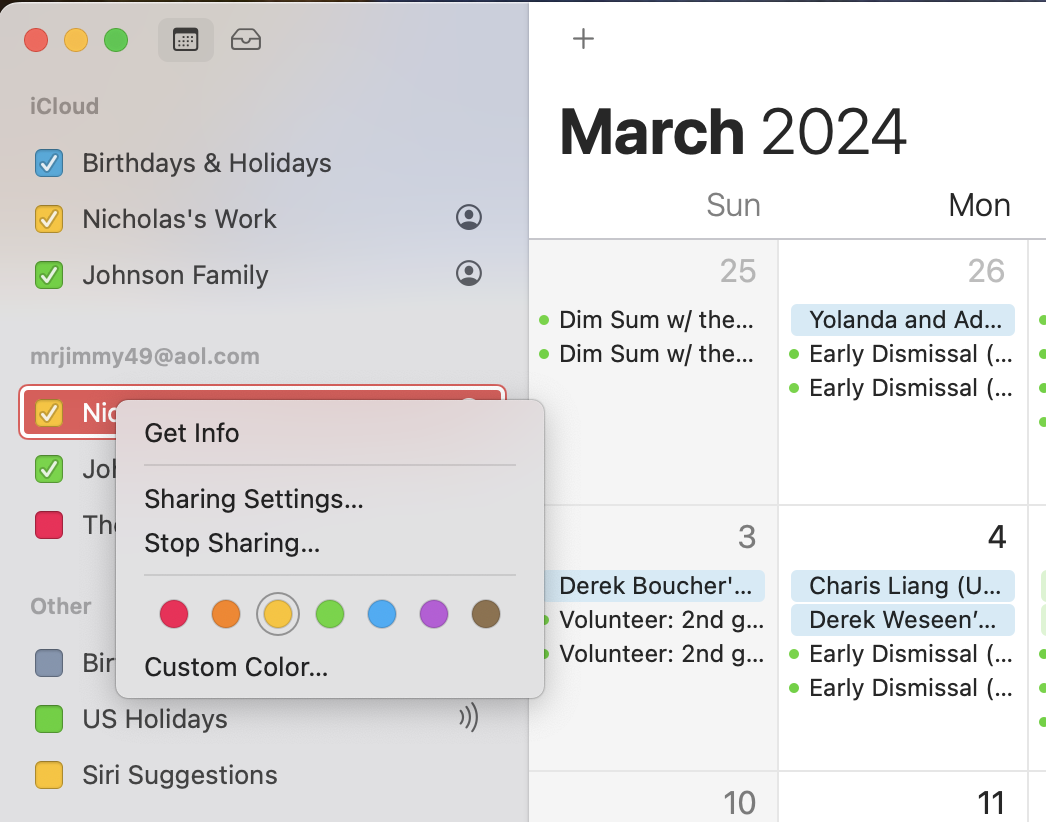Click the shared-person icon beside Johnson Family
The height and width of the screenshot is (822, 1046).
pyautogui.click(x=468, y=273)
